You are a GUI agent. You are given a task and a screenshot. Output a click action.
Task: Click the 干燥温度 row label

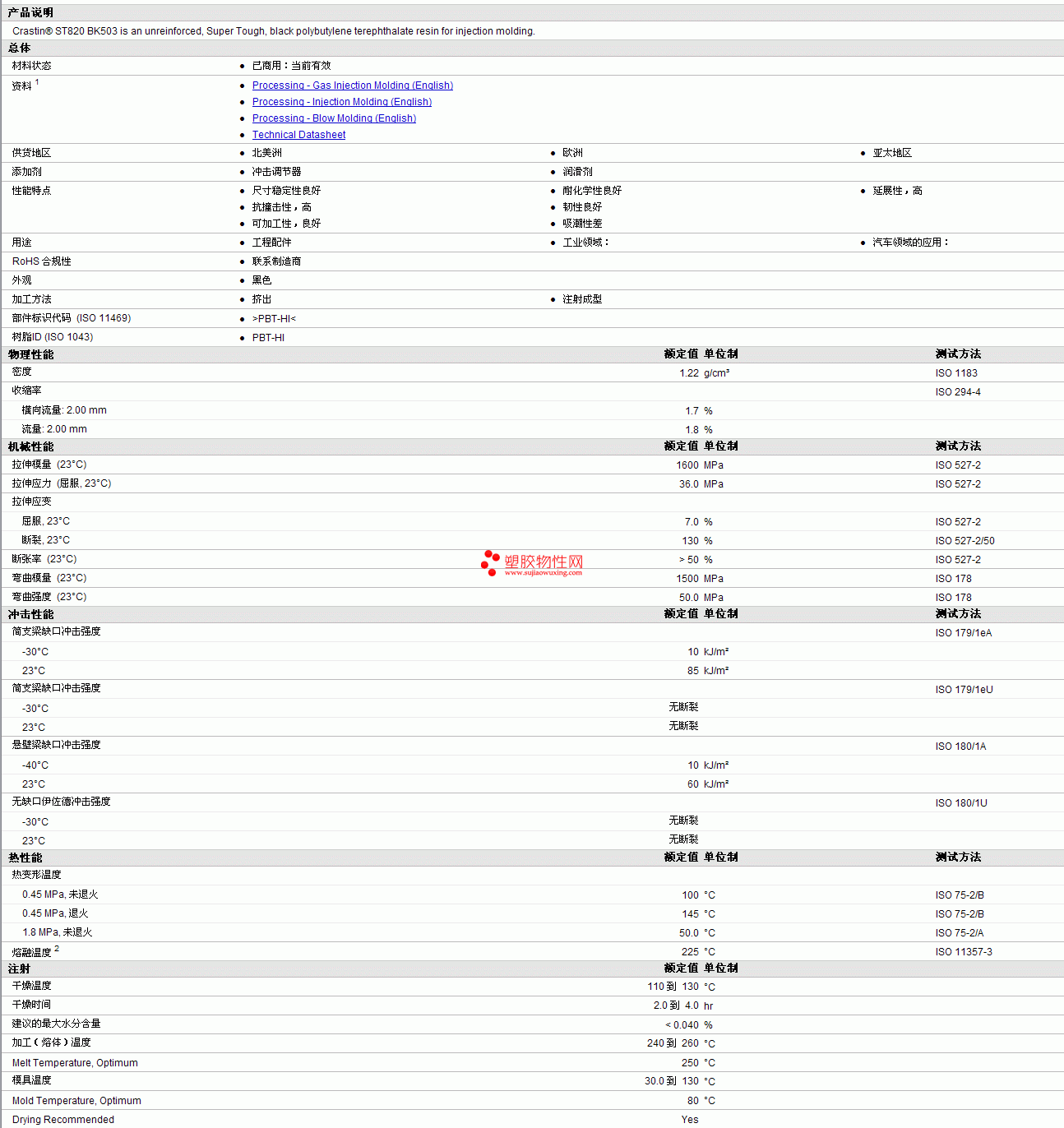(31, 986)
